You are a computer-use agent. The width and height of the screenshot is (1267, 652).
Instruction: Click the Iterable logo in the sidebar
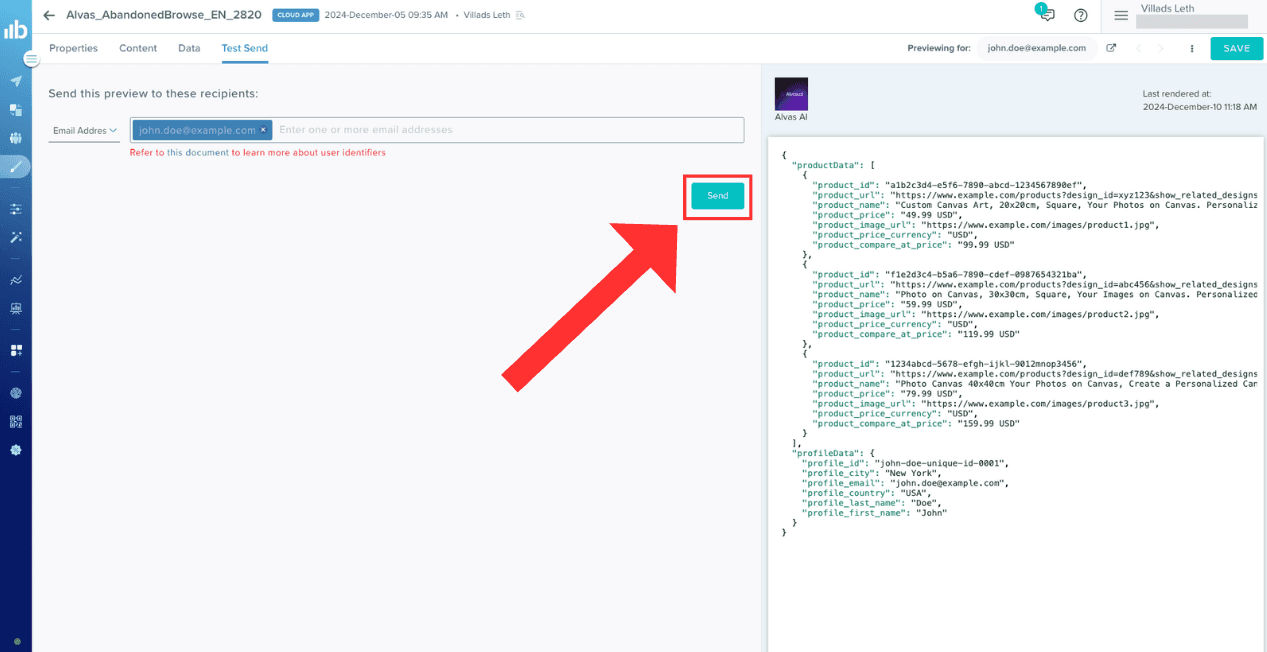(x=15, y=30)
